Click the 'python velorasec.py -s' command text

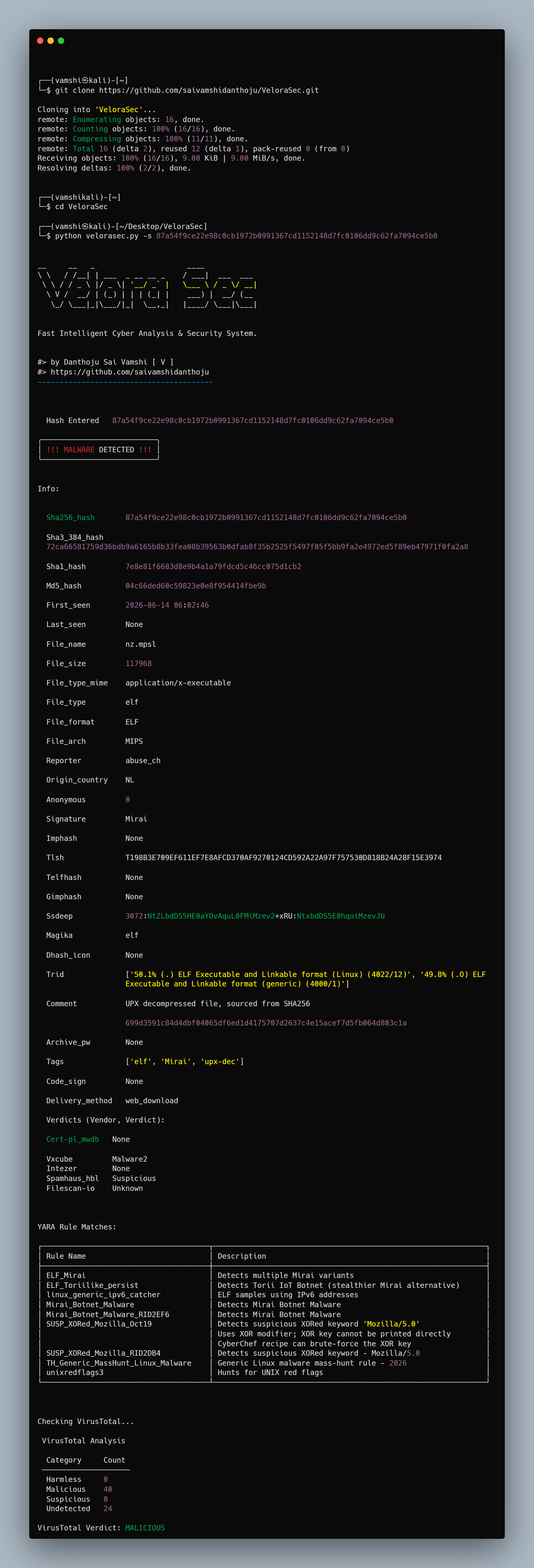(104, 236)
